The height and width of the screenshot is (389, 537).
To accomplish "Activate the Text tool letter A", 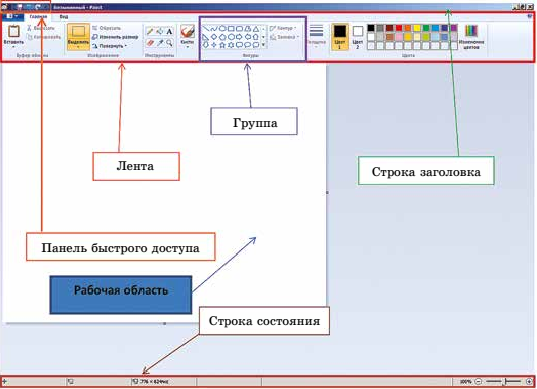I will coord(169,32).
